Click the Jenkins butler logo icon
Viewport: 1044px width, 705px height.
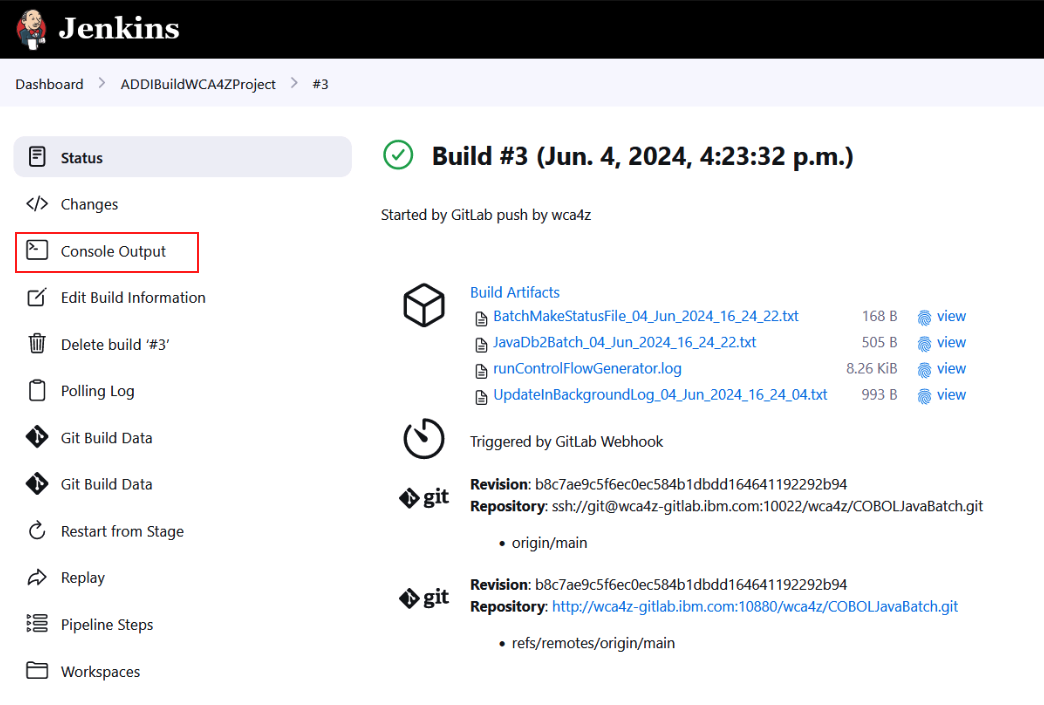tap(31, 29)
